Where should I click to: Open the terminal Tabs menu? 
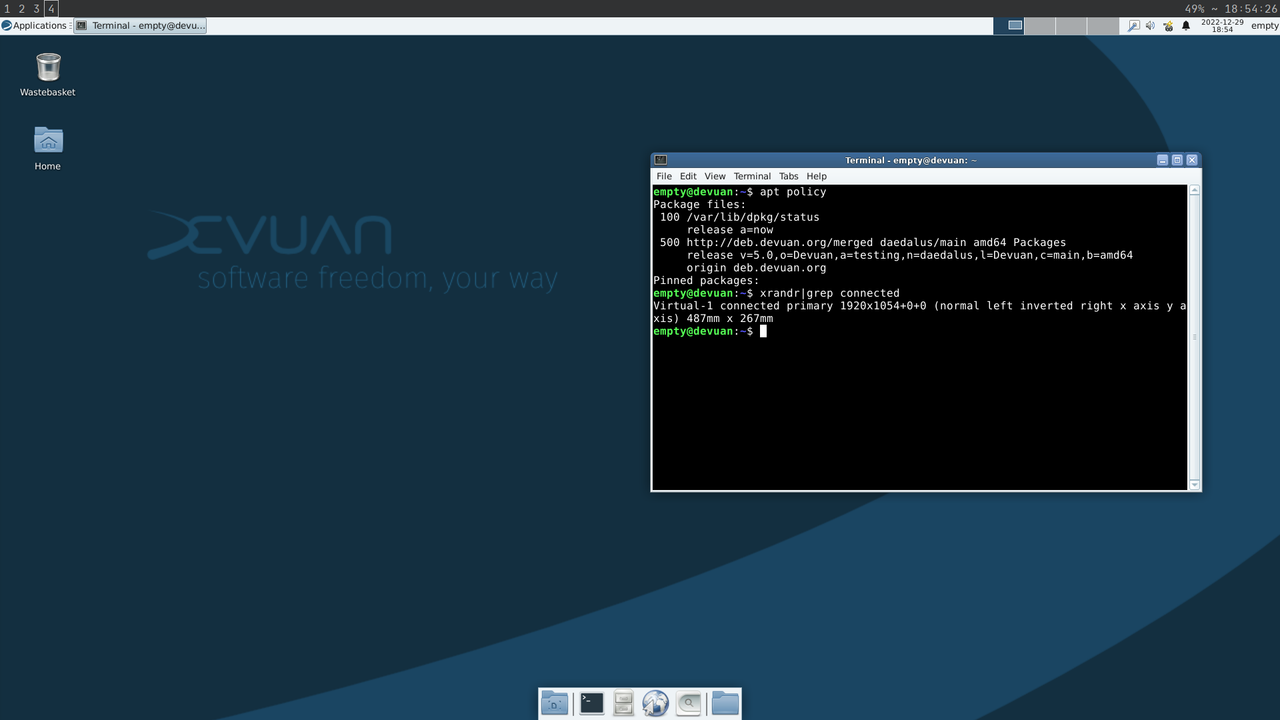point(789,176)
